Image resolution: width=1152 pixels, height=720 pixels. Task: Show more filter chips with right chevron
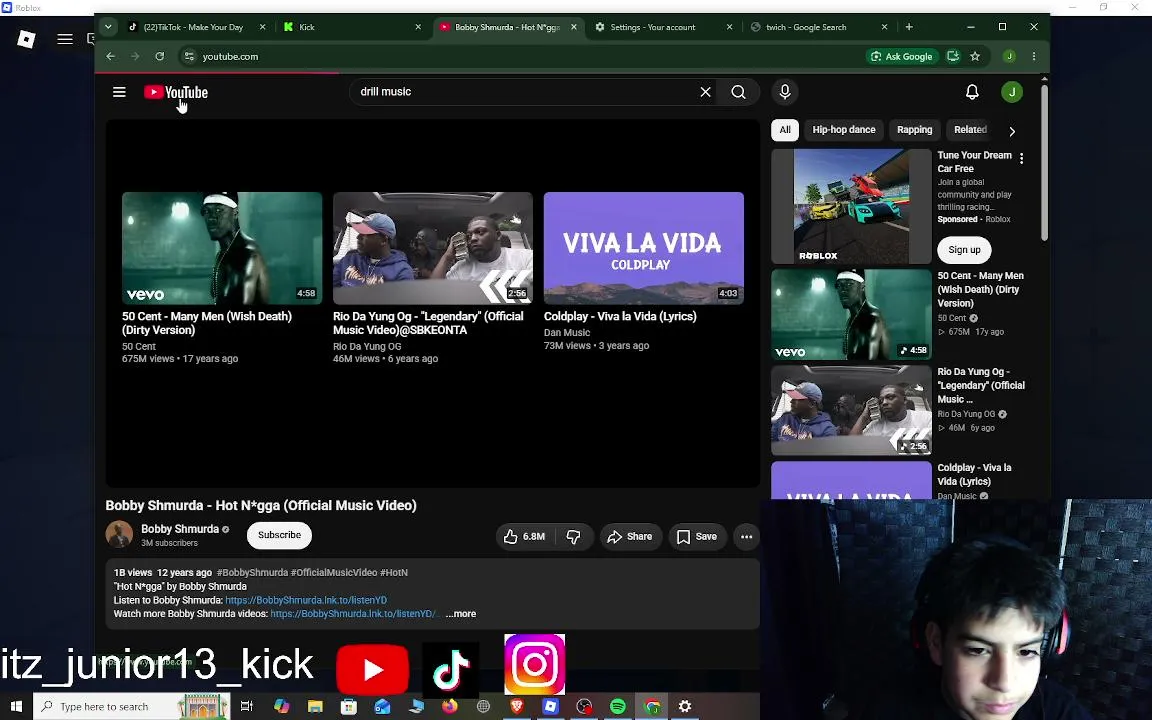point(1012,131)
